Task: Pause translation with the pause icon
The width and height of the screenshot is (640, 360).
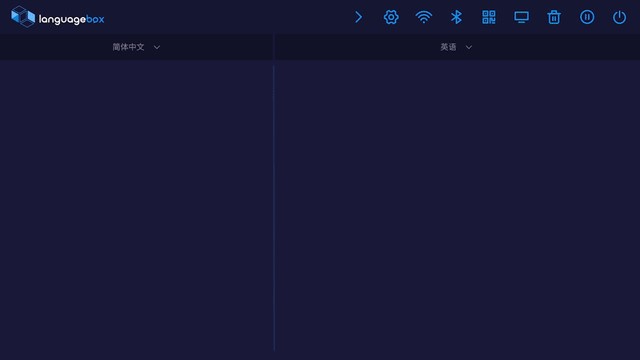Action: (587, 17)
